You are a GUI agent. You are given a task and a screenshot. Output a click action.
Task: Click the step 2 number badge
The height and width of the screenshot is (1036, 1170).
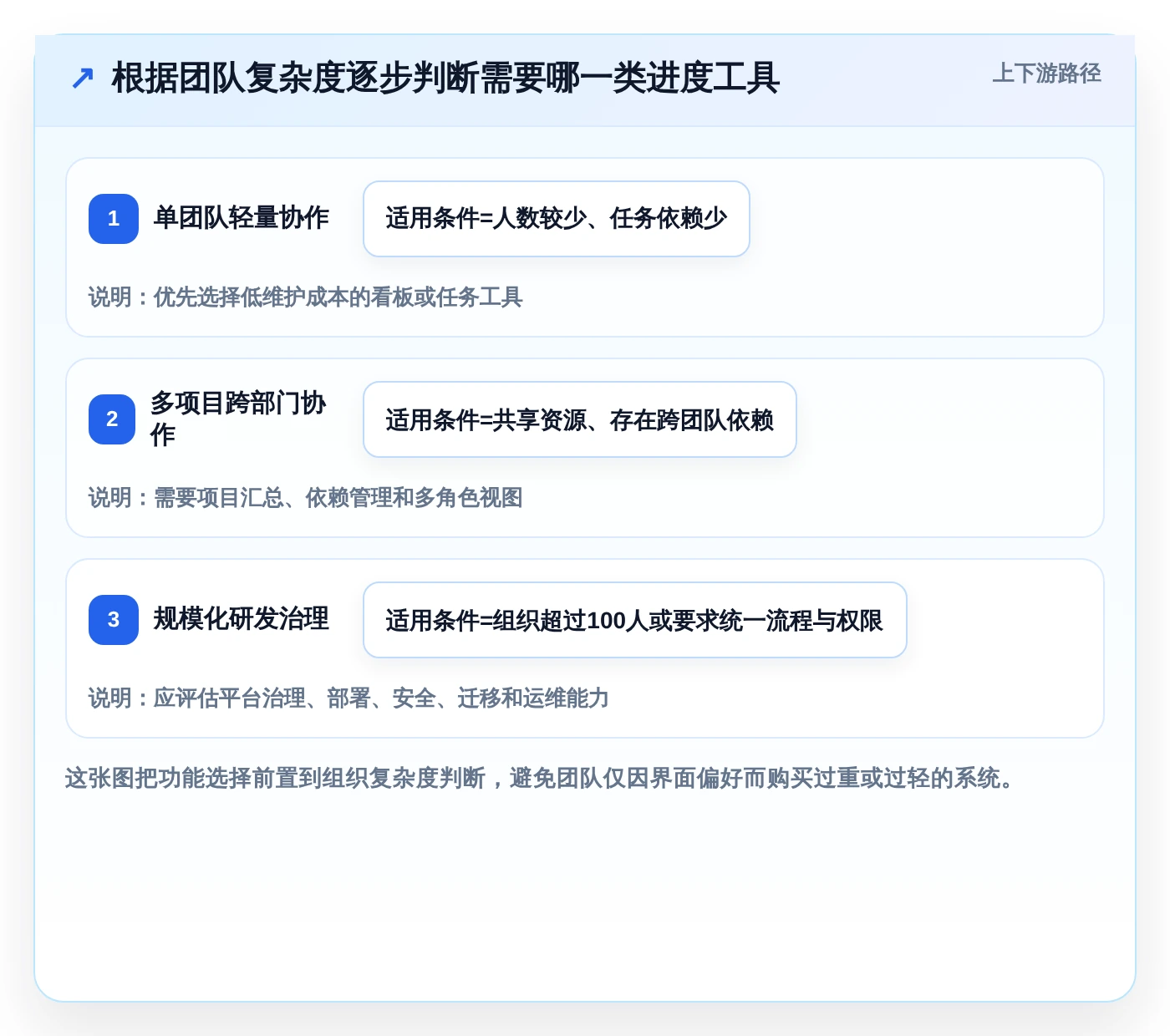(x=112, y=419)
